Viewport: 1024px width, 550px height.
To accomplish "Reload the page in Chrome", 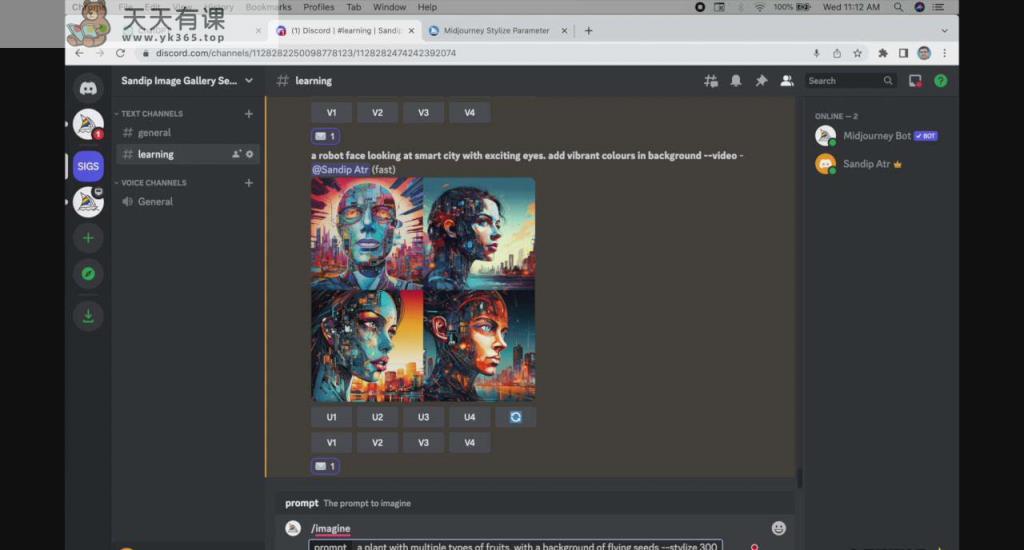I will click(120, 53).
